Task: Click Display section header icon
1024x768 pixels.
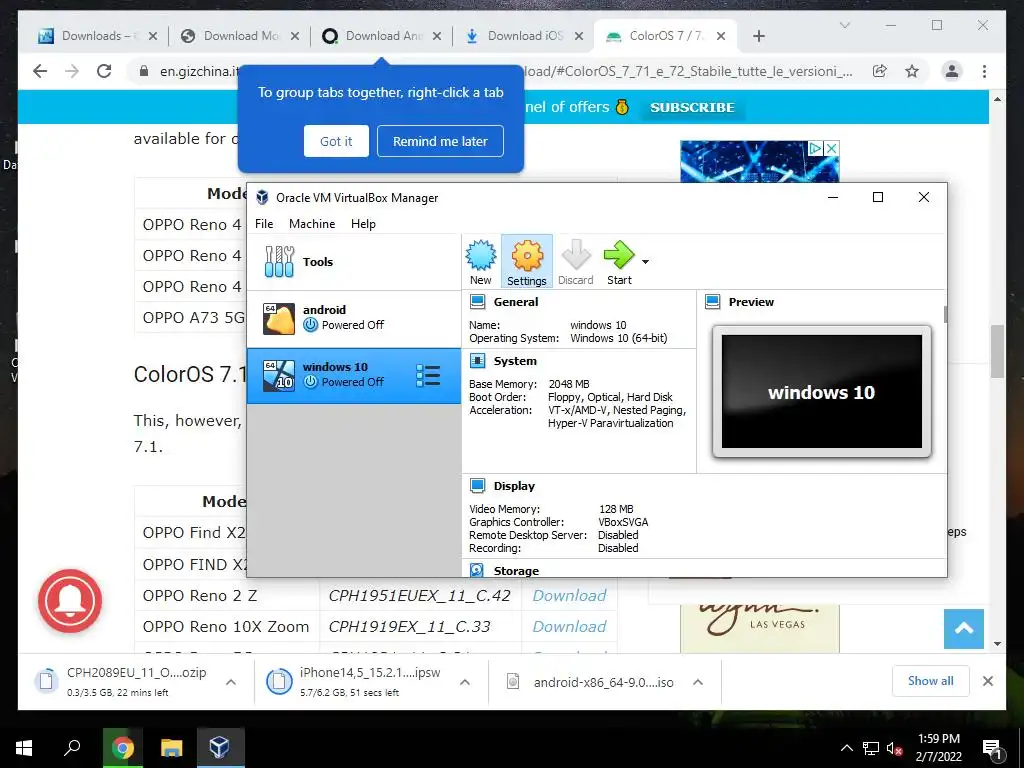Action: coord(477,485)
